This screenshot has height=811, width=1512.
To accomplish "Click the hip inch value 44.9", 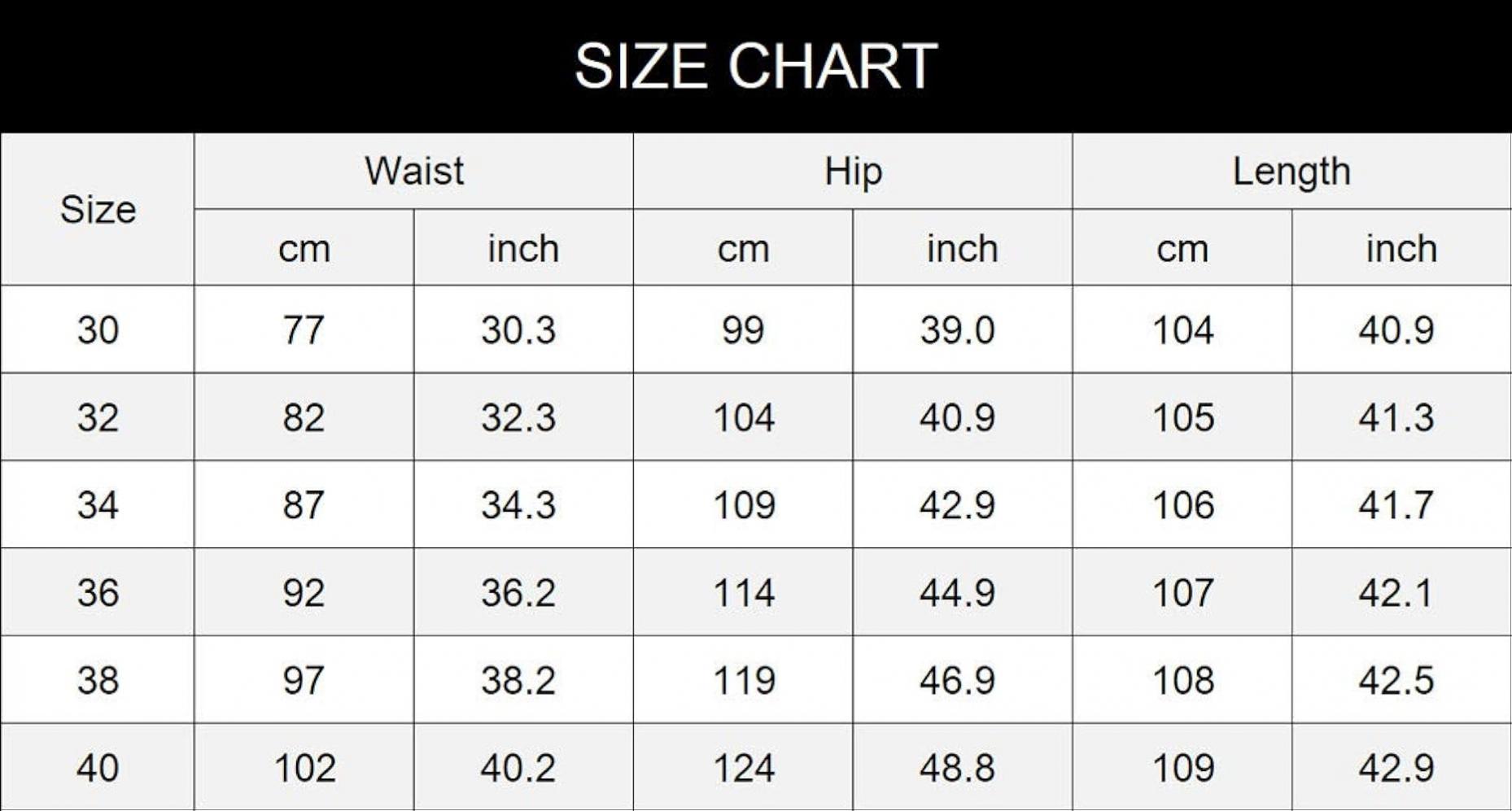I will click(x=957, y=593).
